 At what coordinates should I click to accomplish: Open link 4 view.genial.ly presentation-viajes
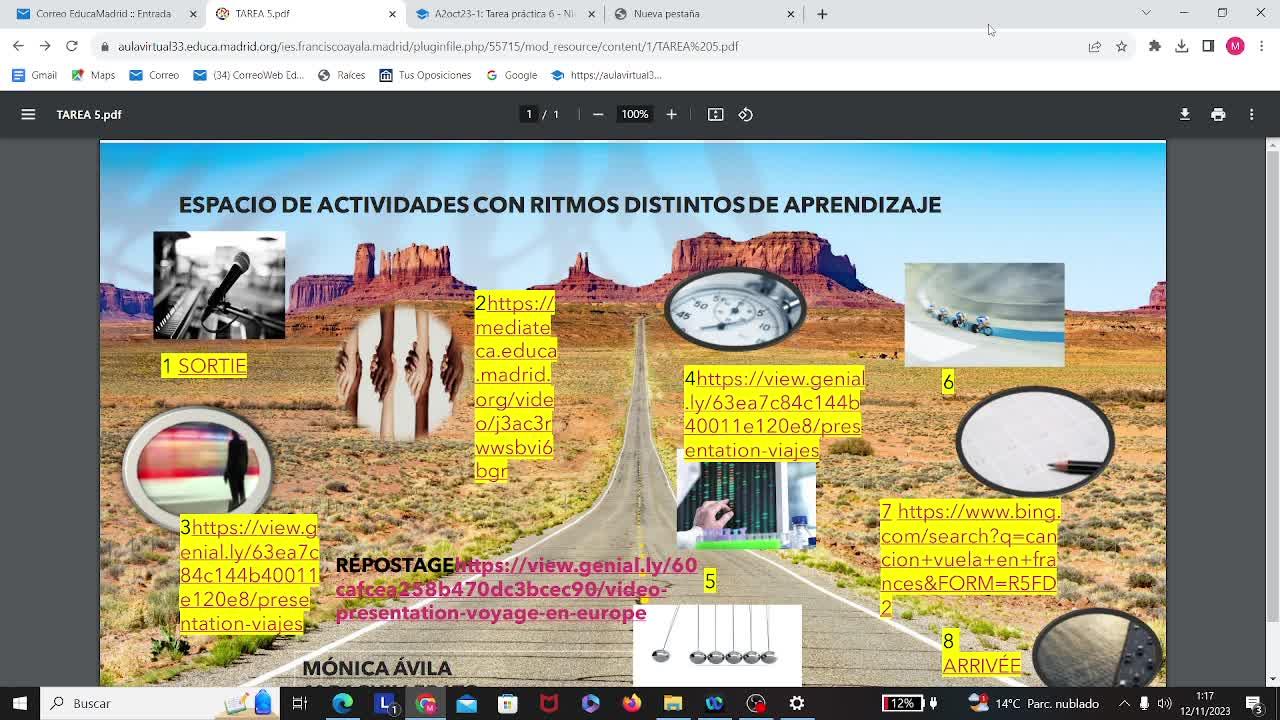pos(774,414)
